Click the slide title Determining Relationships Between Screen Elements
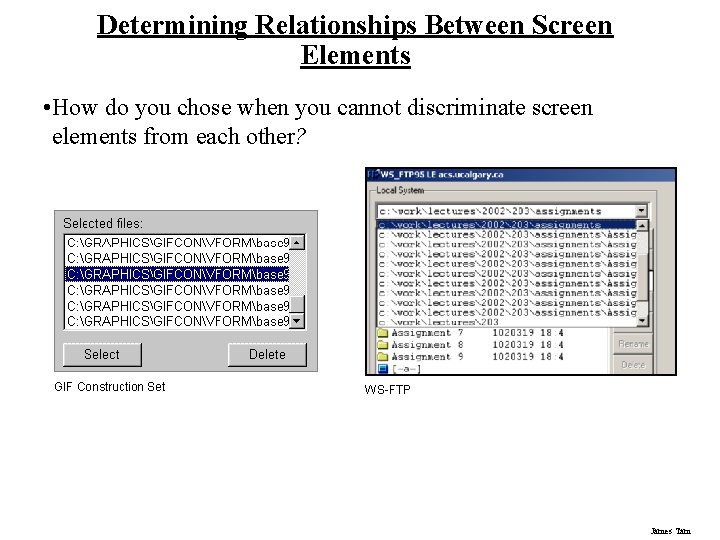720x540 pixels. click(x=355, y=40)
